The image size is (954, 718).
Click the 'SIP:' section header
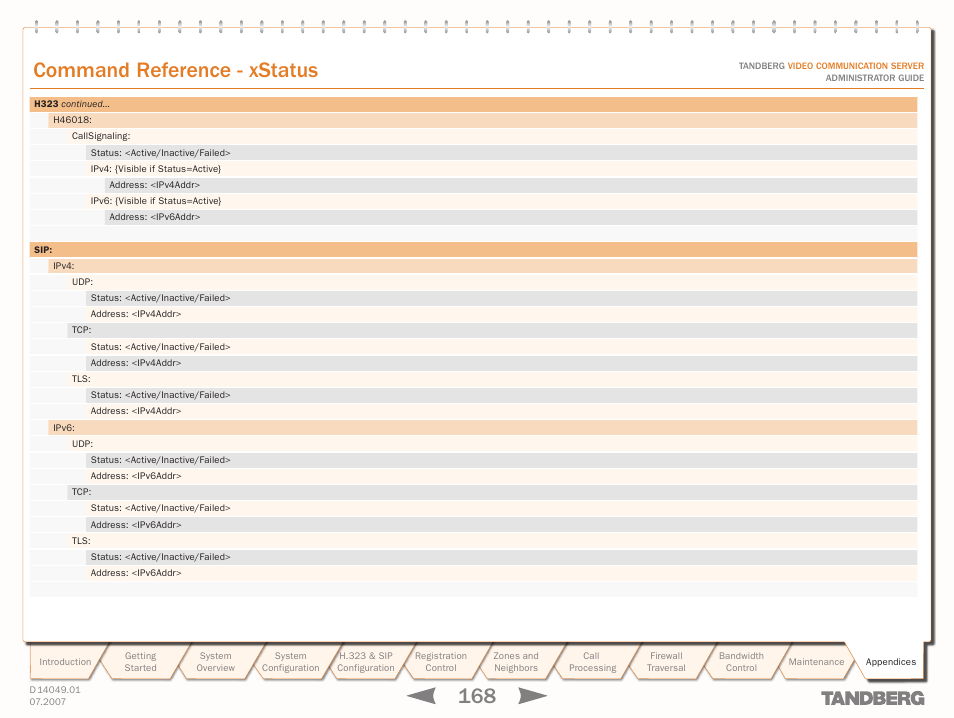coord(473,249)
